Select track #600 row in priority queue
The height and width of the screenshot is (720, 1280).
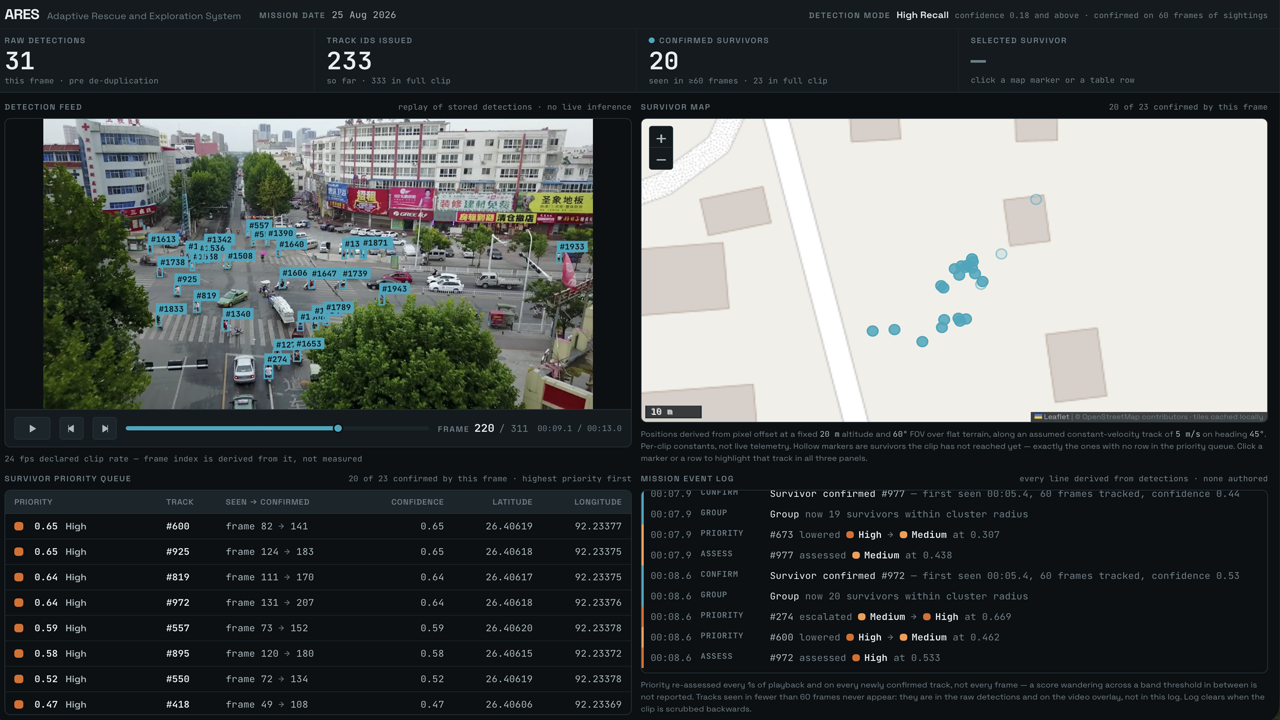[x=317, y=526]
